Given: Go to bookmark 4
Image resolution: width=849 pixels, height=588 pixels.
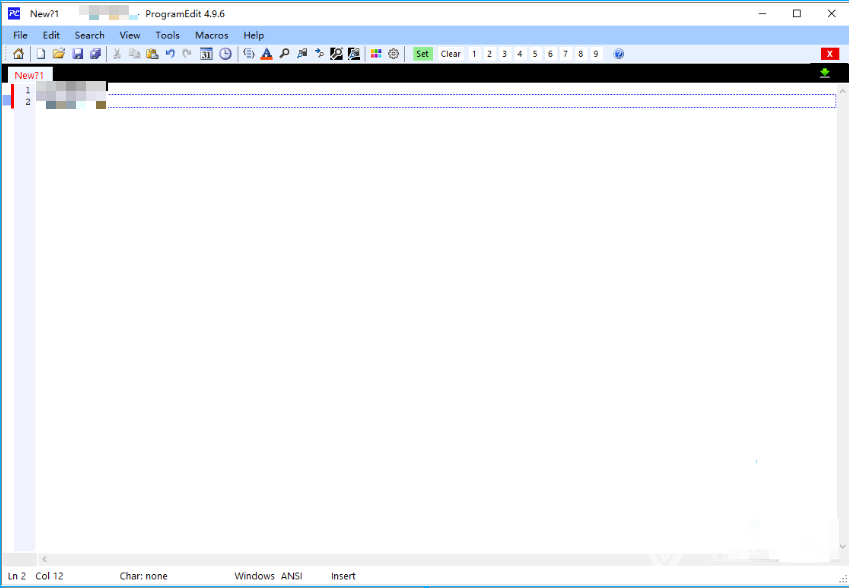Looking at the screenshot, I should [x=520, y=54].
